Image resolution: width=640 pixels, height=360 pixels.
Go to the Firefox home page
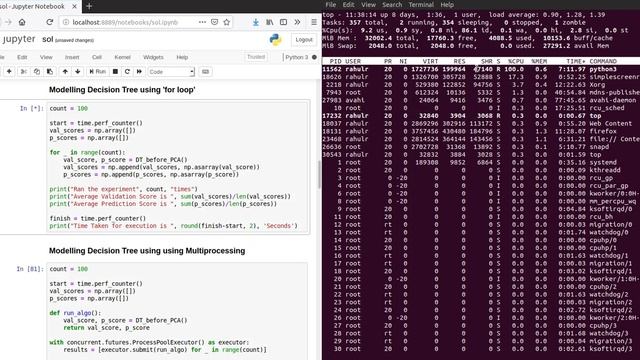click(x=22, y=22)
